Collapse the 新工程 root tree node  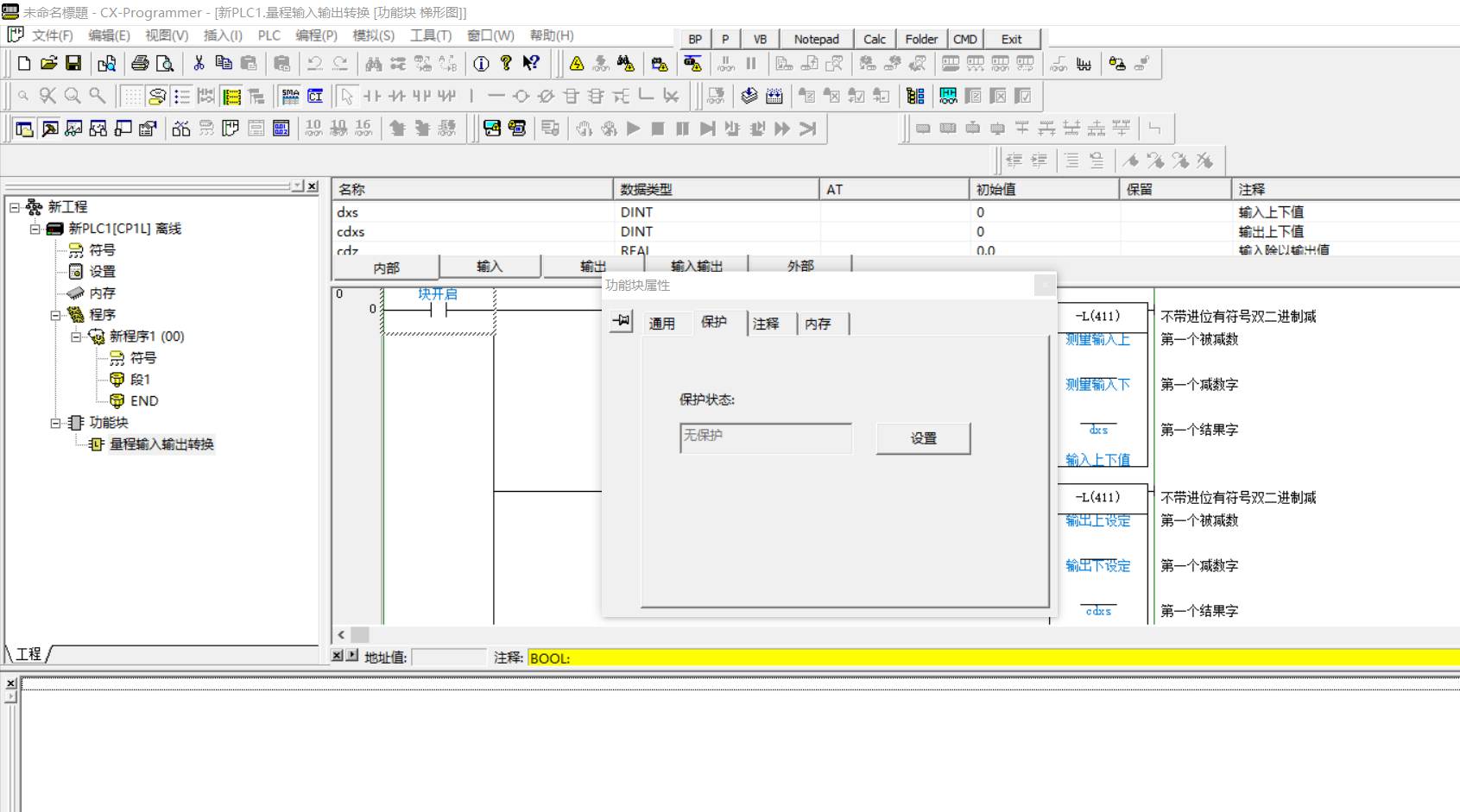pyautogui.click(x=15, y=207)
